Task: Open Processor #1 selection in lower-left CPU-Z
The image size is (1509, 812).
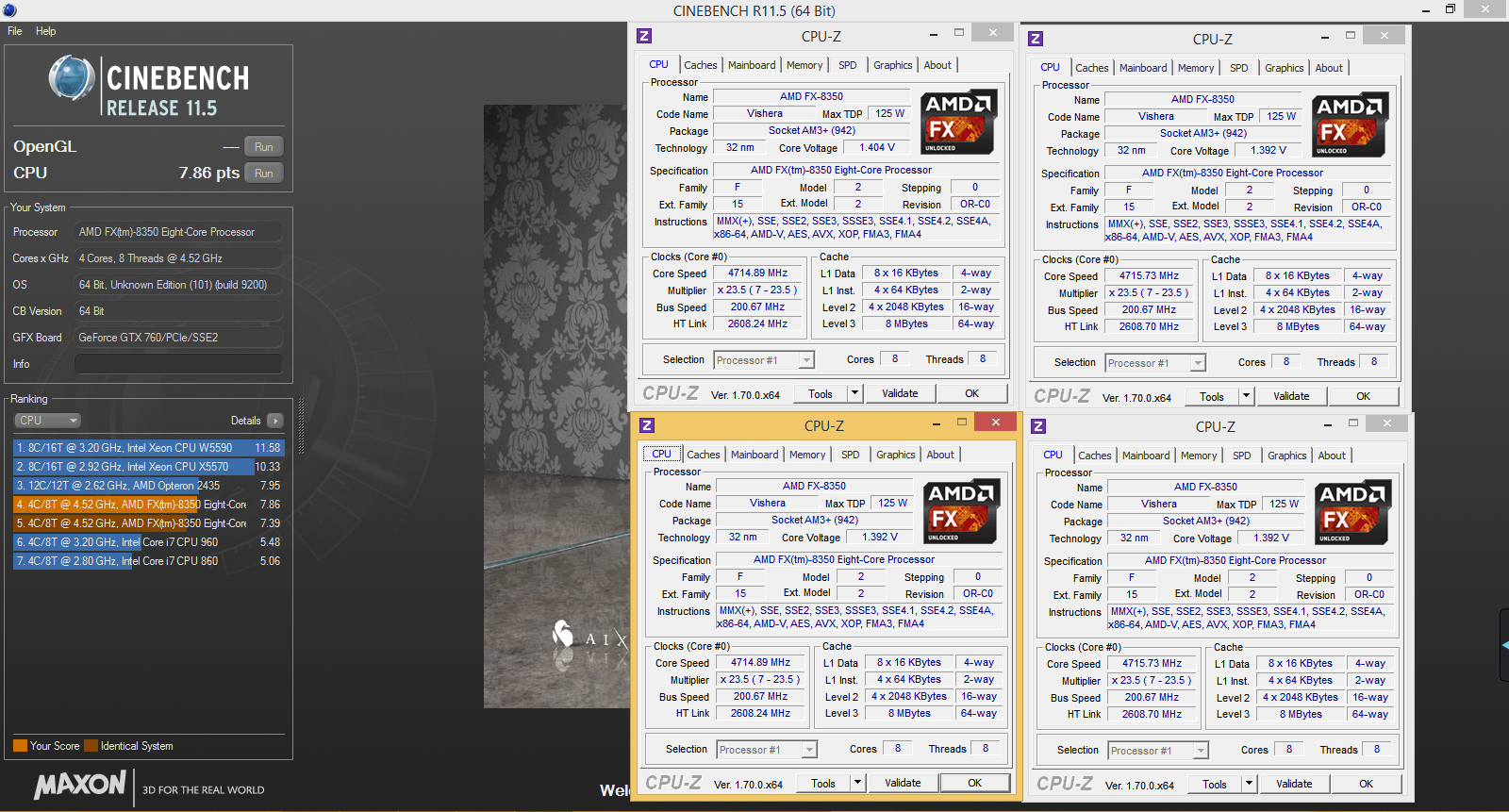Action: [767, 750]
